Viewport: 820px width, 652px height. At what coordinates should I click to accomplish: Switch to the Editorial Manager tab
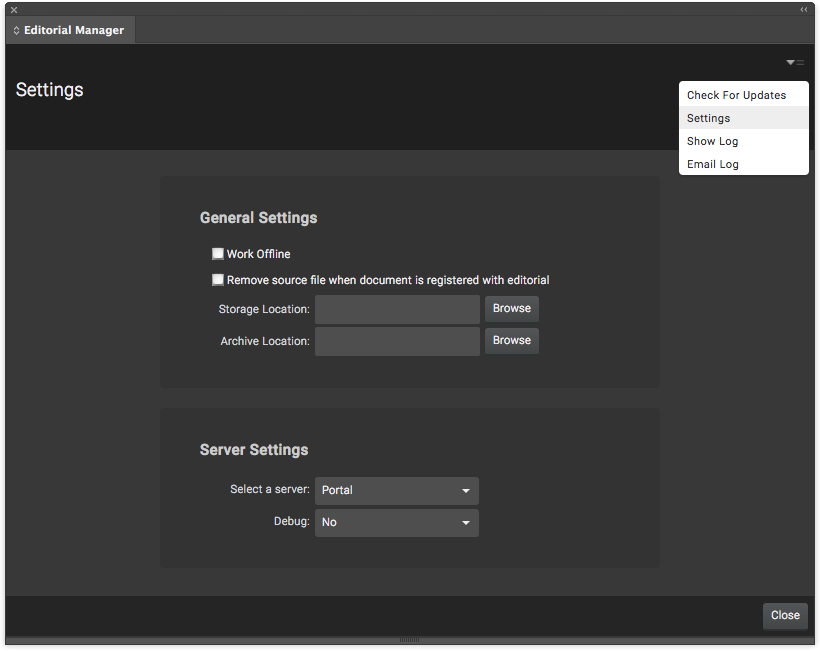click(73, 30)
